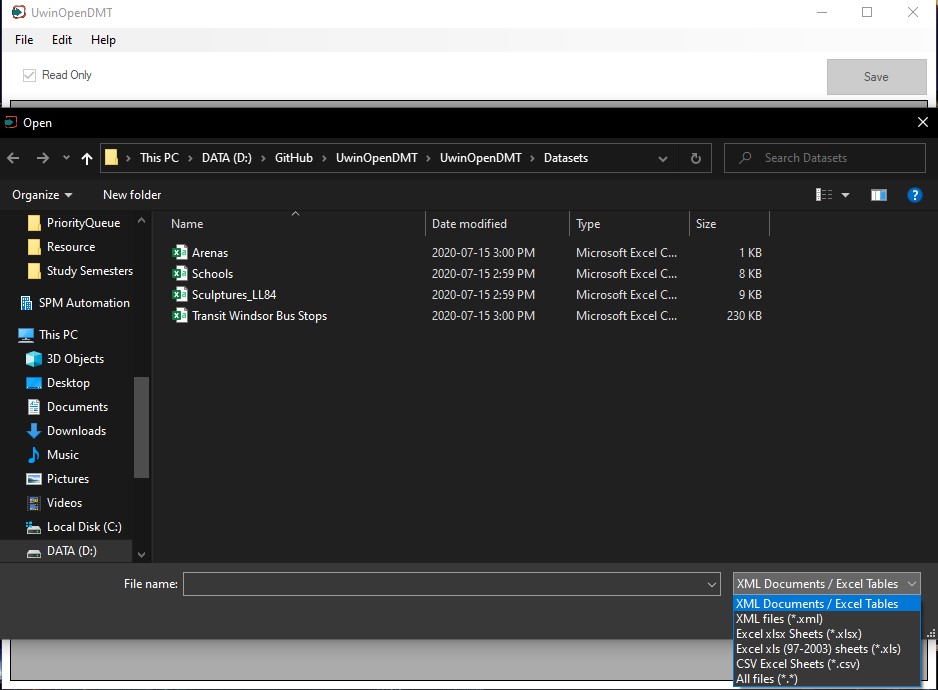Toggle the Read Only checkbox
This screenshot has width=938, height=690.
[x=29, y=75]
